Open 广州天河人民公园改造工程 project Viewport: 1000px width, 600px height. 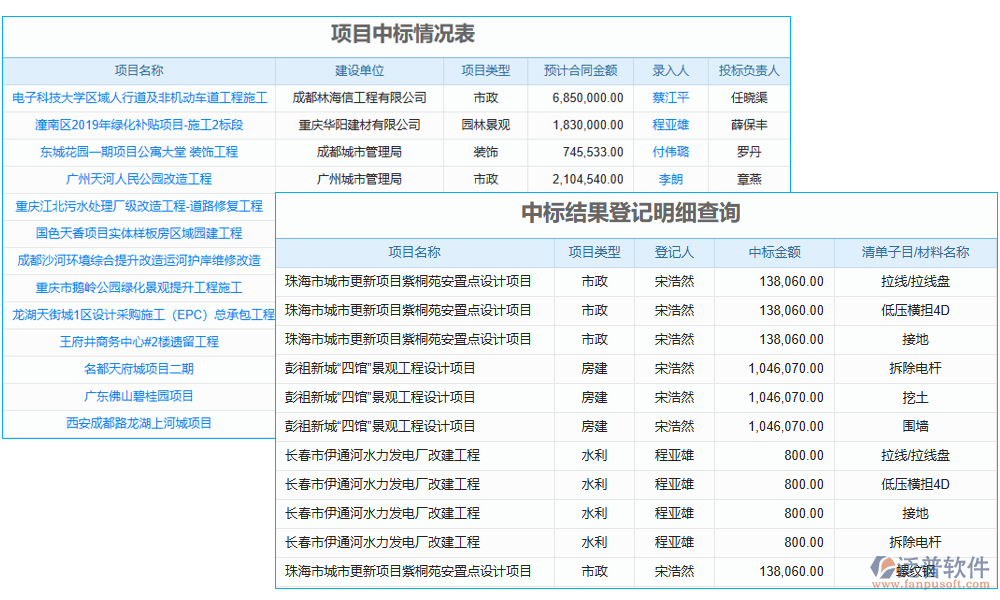coord(139,179)
